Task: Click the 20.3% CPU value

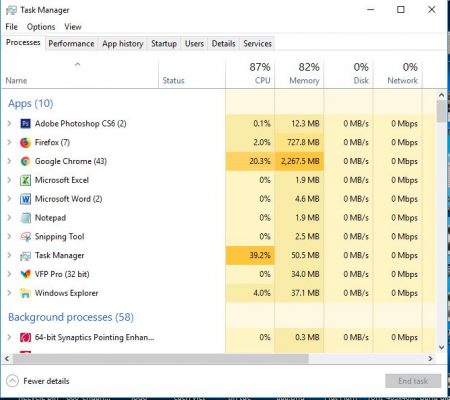Action: click(x=260, y=161)
